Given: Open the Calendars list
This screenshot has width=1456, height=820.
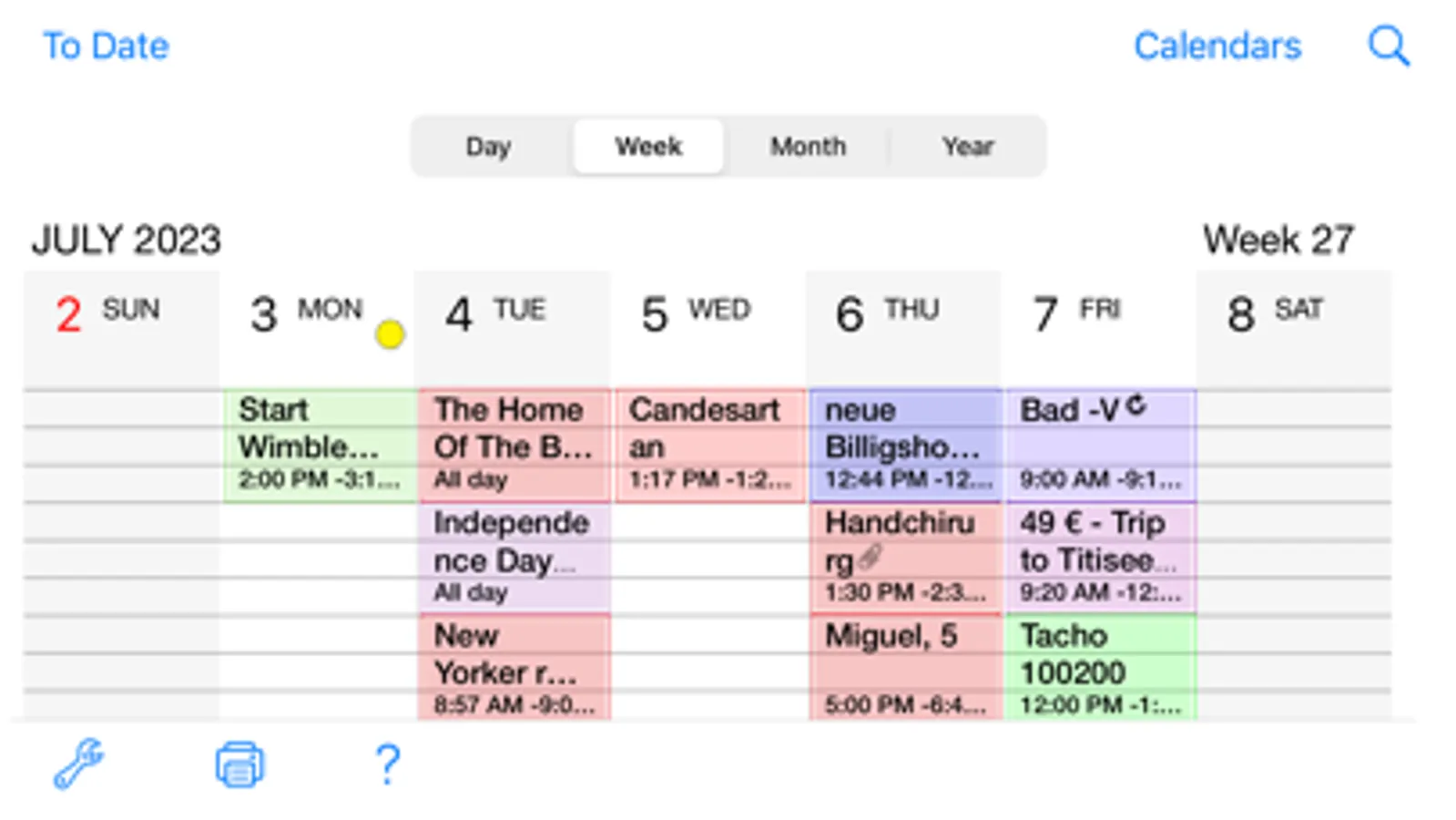Looking at the screenshot, I should click(x=1217, y=46).
